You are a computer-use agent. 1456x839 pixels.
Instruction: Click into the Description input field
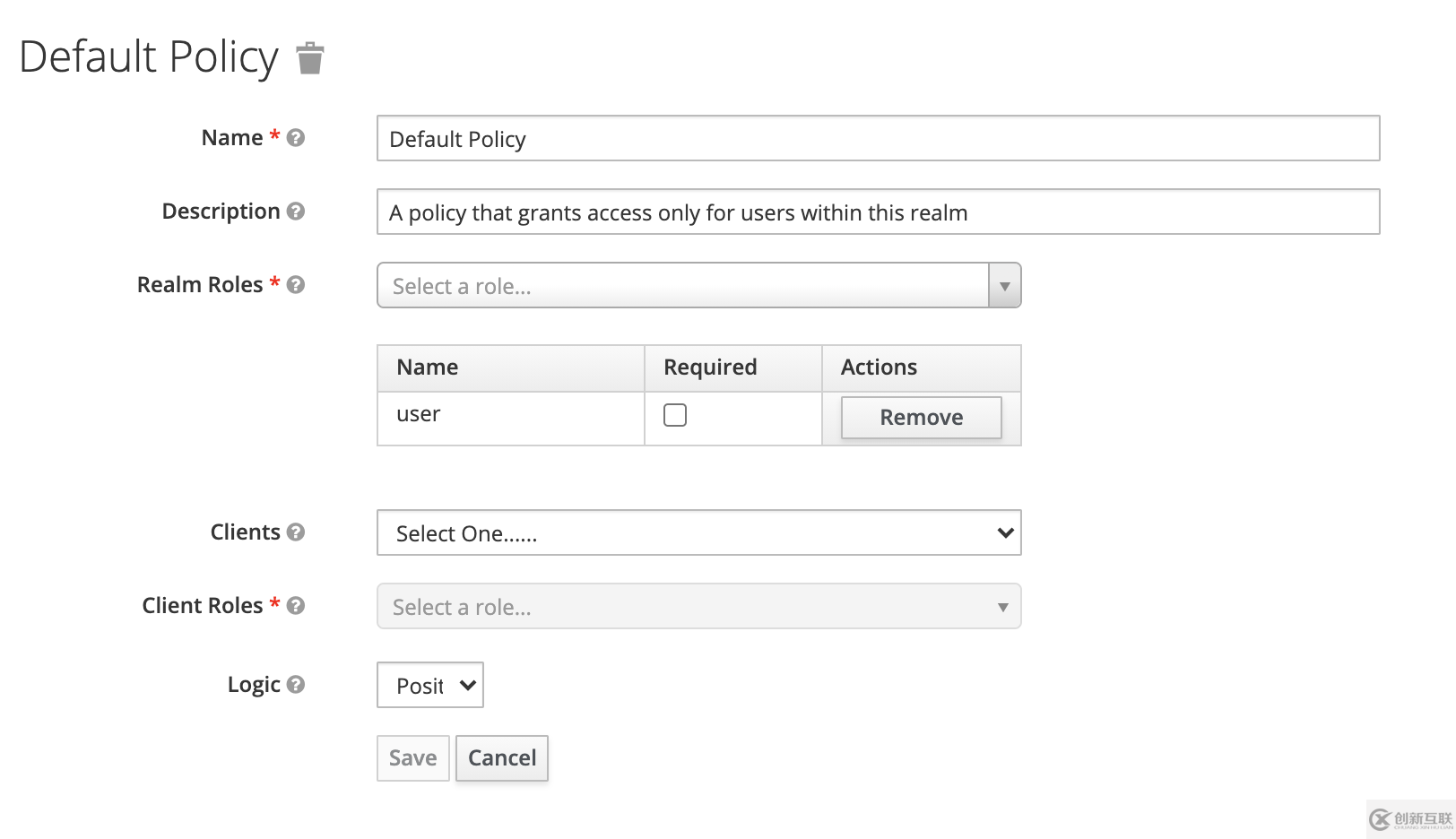(879, 212)
